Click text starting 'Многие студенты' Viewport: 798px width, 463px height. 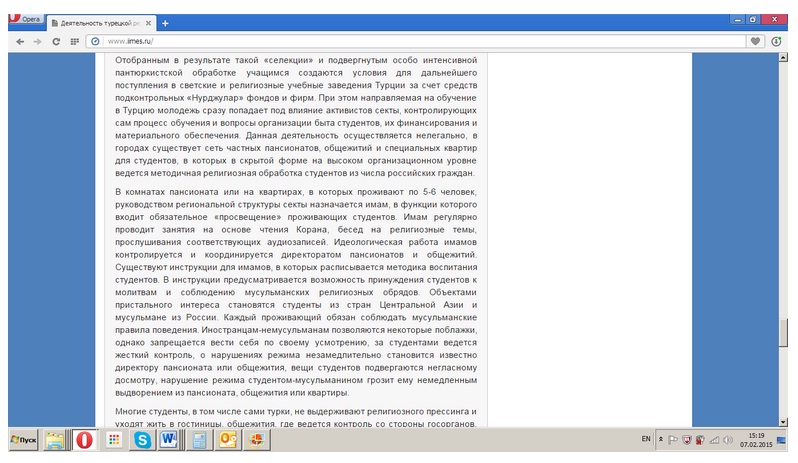tap(296, 417)
